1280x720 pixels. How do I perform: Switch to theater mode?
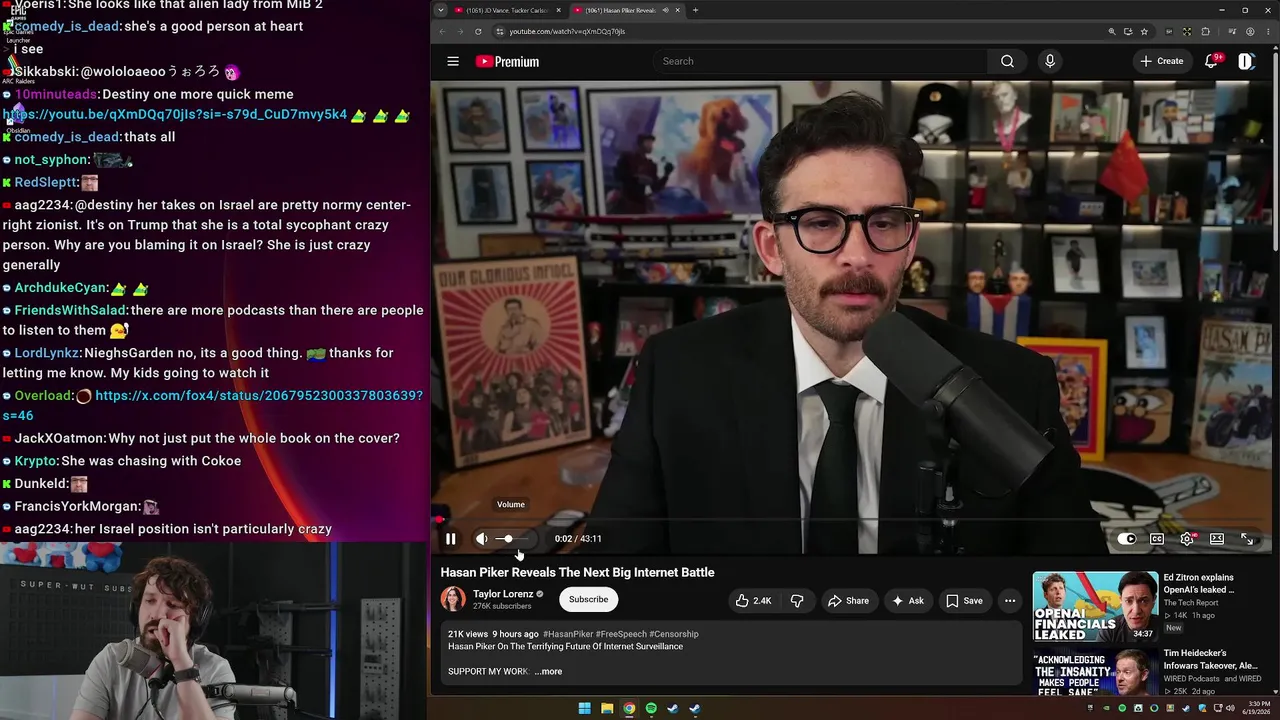[1217, 539]
